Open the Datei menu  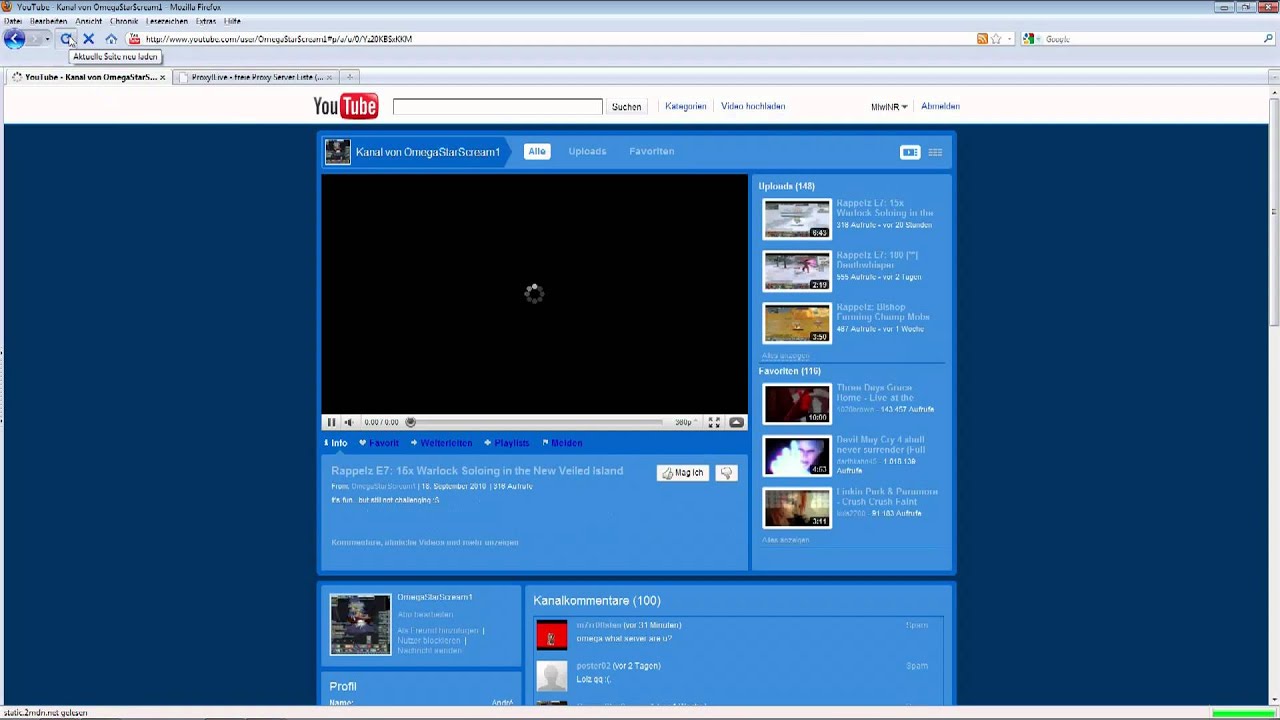tap(13, 21)
